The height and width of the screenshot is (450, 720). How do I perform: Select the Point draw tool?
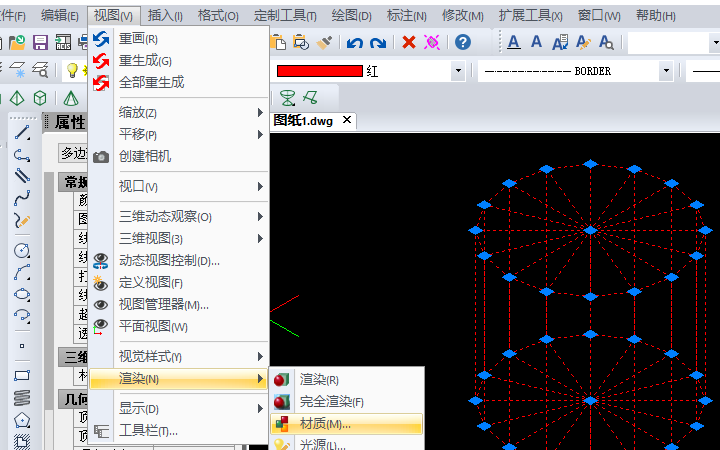(x=22, y=346)
